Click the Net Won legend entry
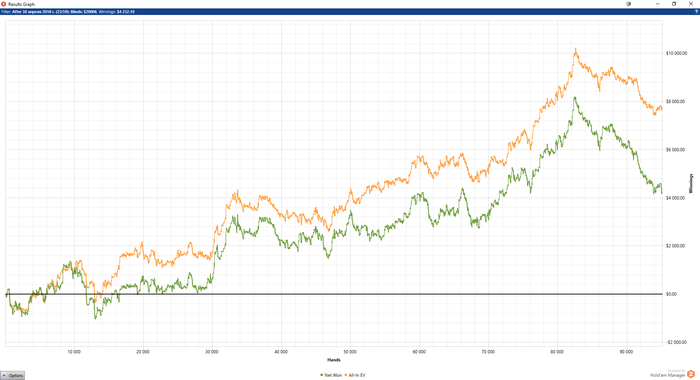700x380 pixels. click(x=331, y=376)
